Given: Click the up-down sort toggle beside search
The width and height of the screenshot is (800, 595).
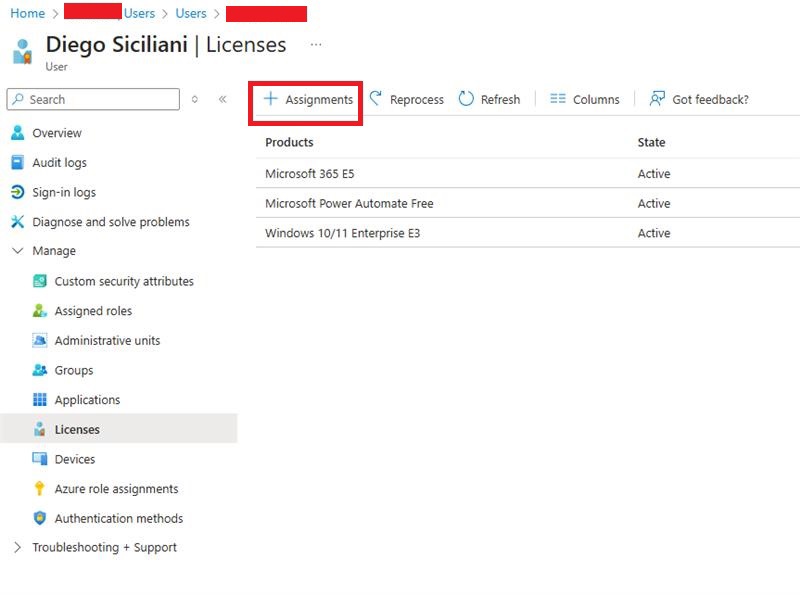Looking at the screenshot, I should [194, 99].
